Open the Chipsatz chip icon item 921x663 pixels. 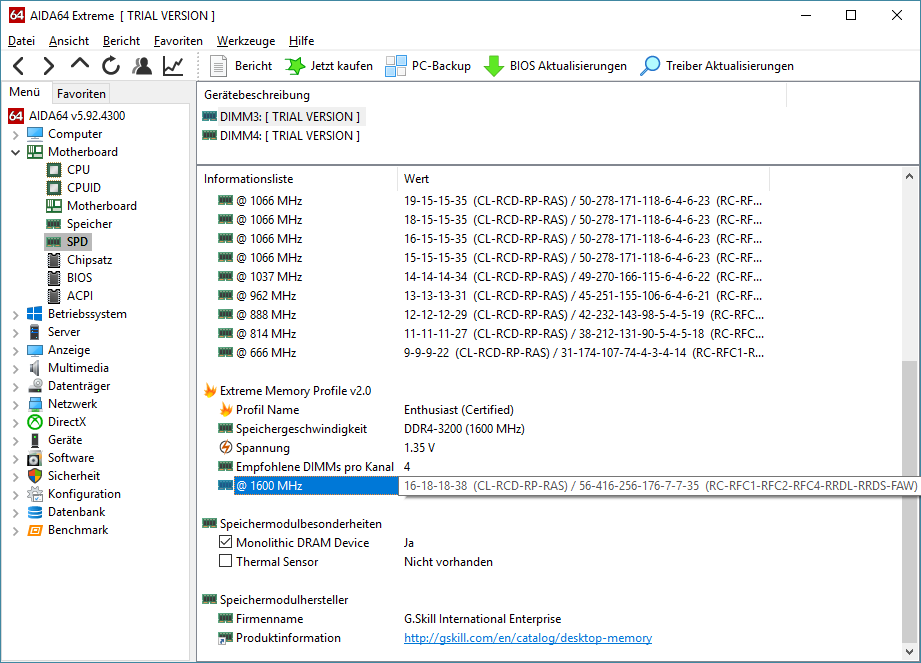[53, 260]
